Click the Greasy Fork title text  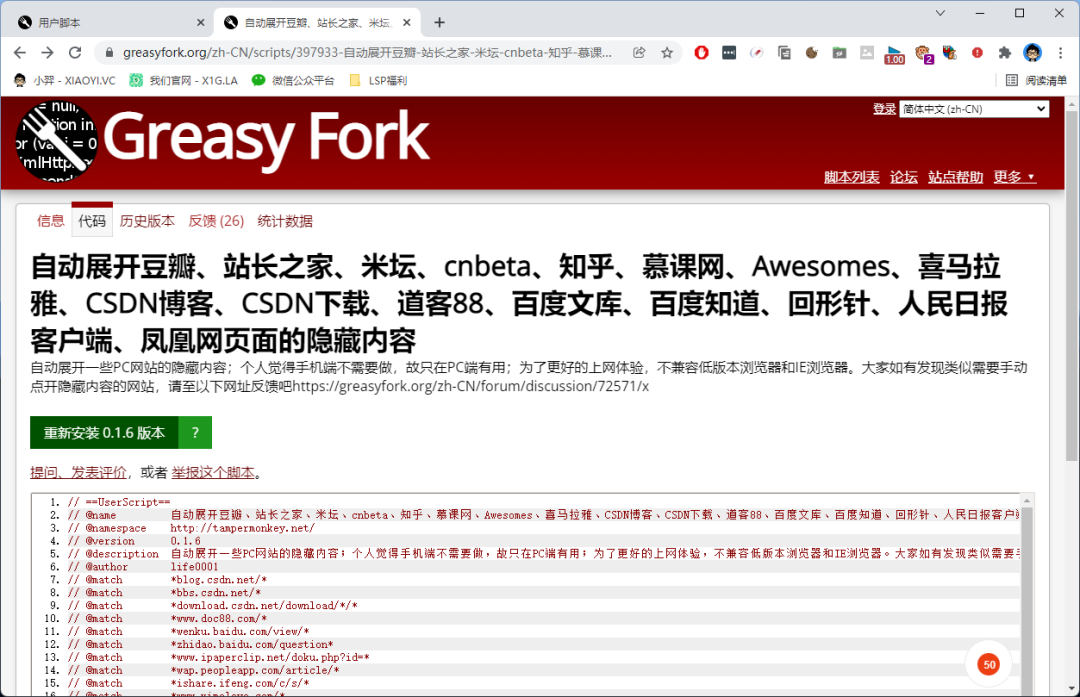coord(267,138)
